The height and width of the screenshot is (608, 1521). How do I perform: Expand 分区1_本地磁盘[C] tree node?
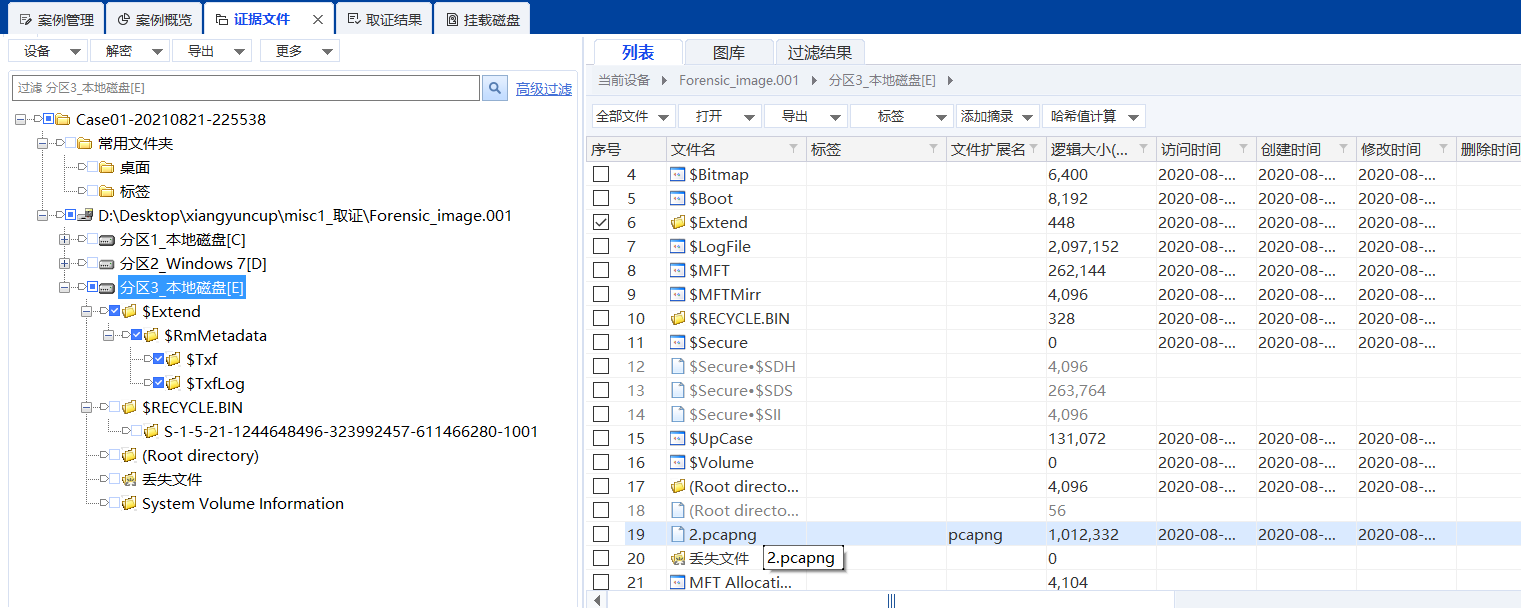(x=65, y=239)
